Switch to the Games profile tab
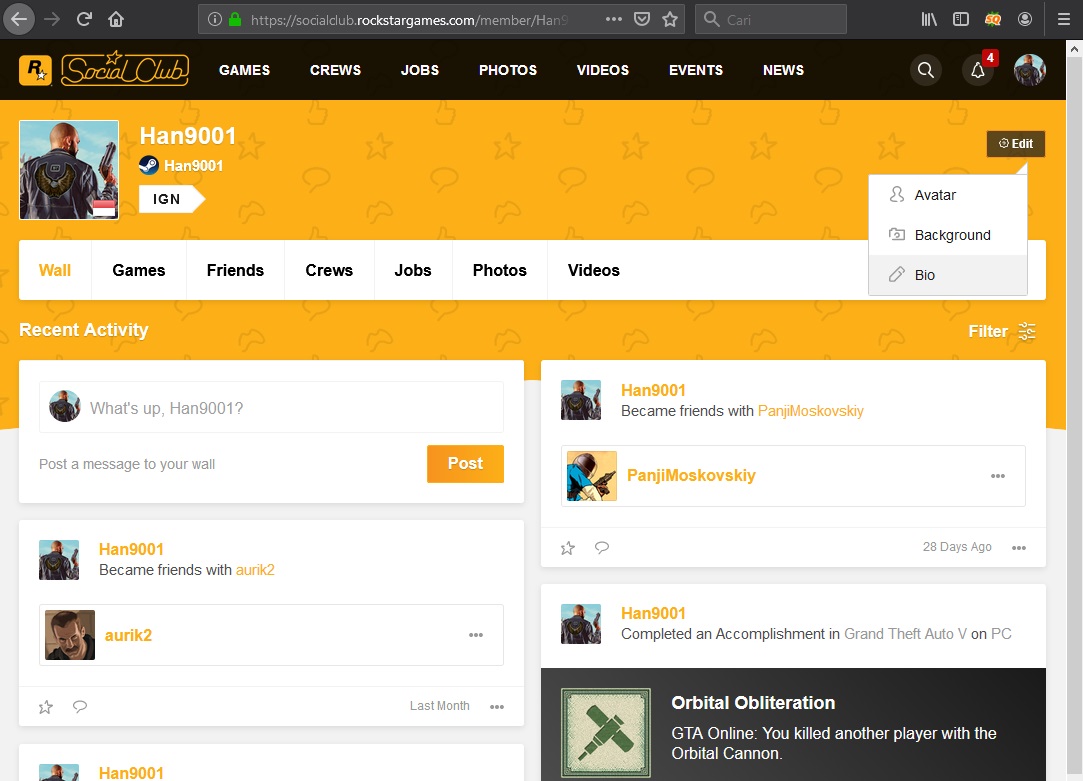Image resolution: width=1083 pixels, height=781 pixels. coord(139,270)
